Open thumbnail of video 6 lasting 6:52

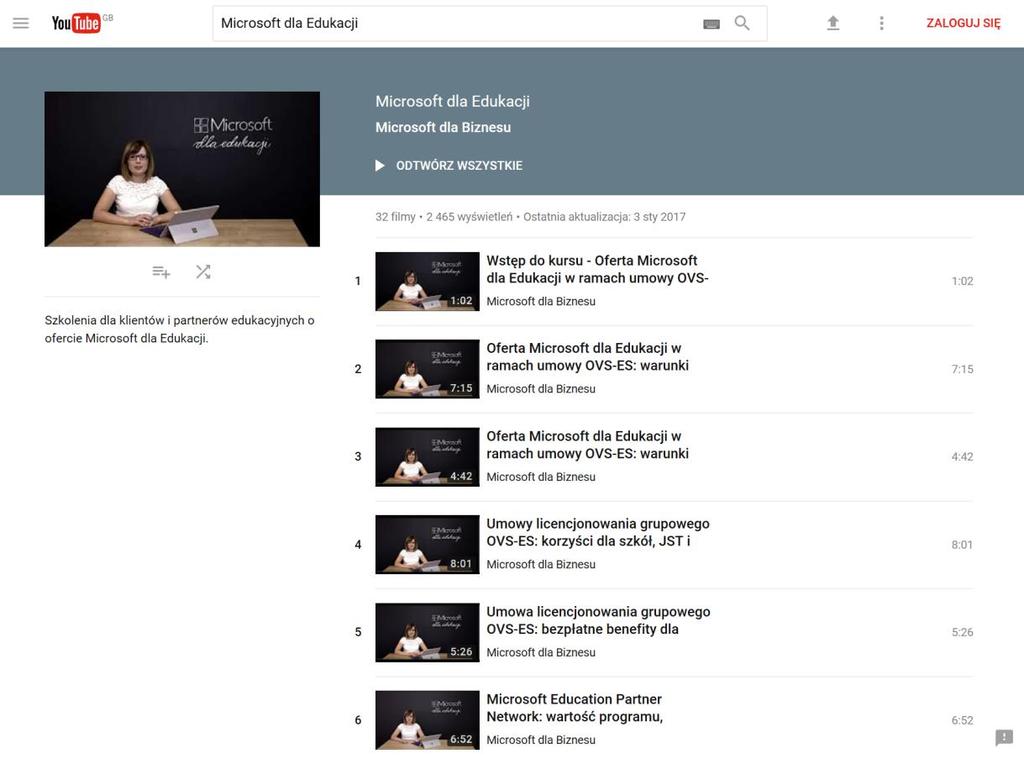[427, 720]
